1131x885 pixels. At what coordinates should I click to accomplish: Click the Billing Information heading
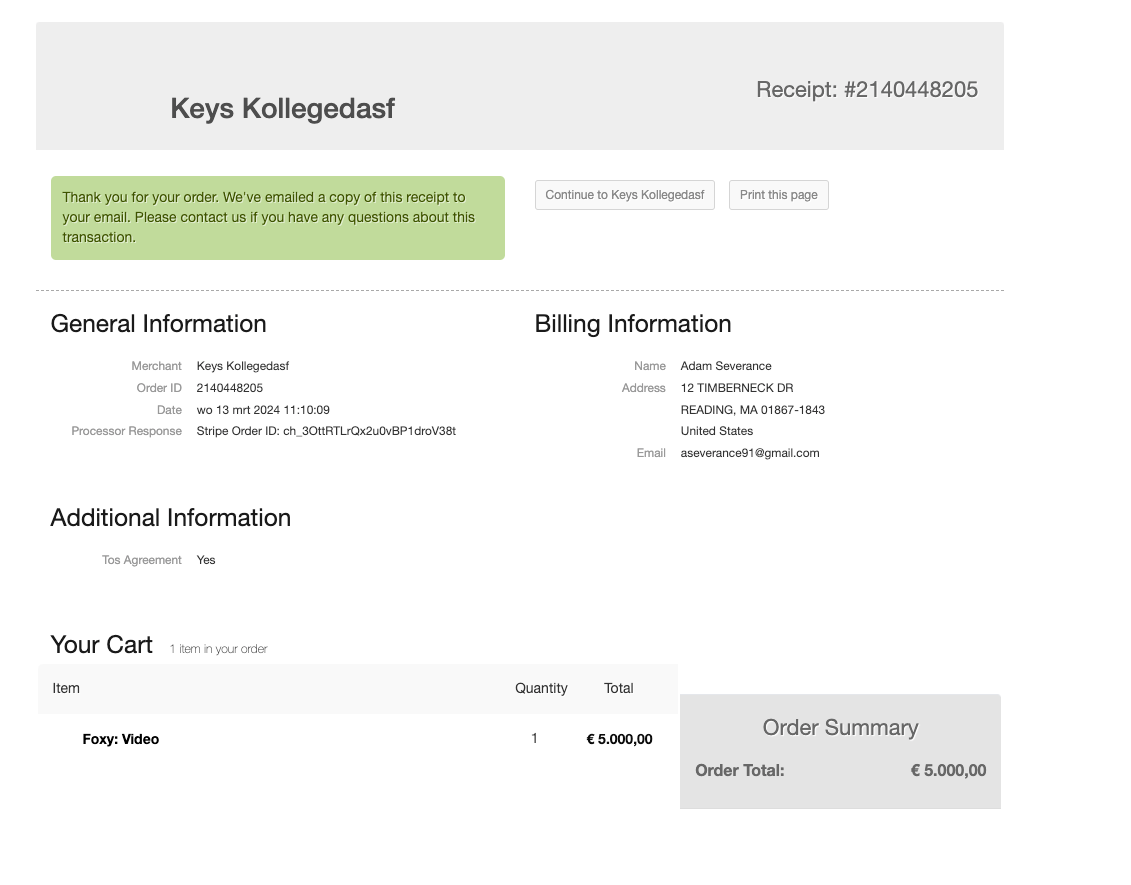tap(633, 324)
